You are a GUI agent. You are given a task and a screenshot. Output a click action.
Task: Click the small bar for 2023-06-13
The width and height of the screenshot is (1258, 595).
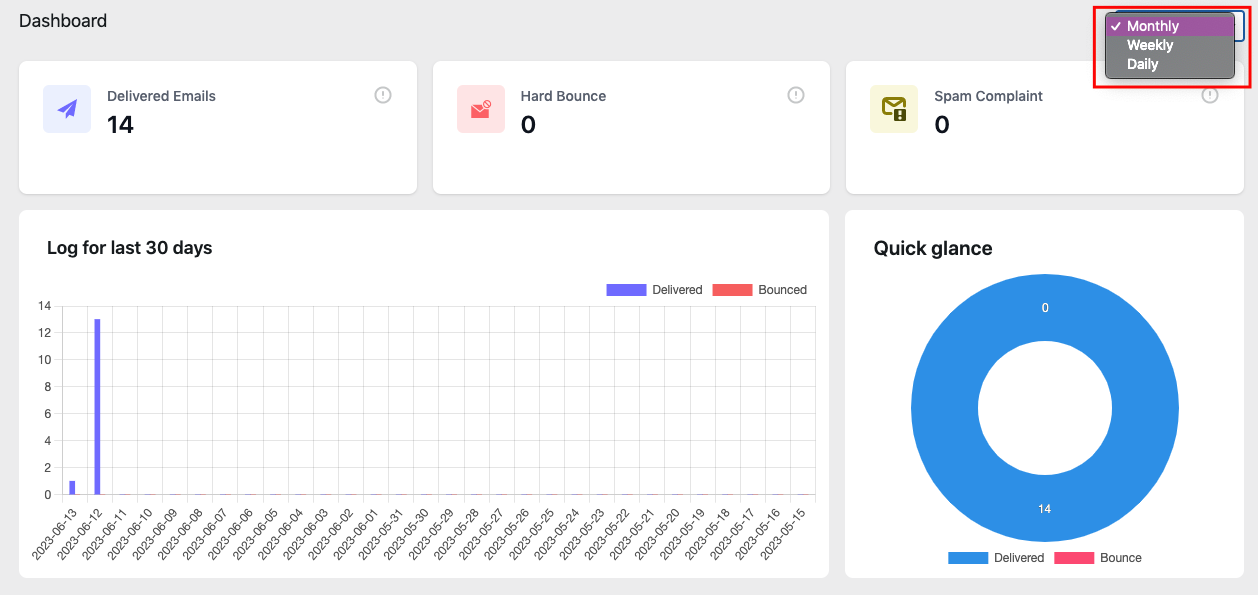click(x=72, y=488)
